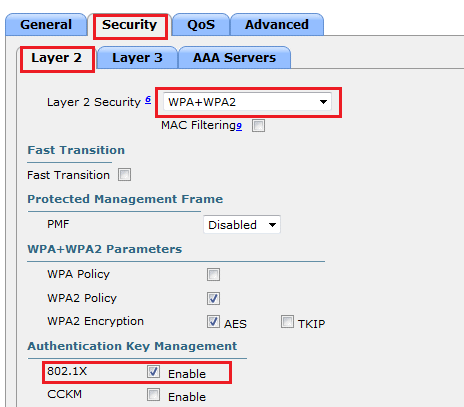The image size is (464, 407).
Task: Enable the MAC Filtering checkbox
Action: (x=258, y=126)
